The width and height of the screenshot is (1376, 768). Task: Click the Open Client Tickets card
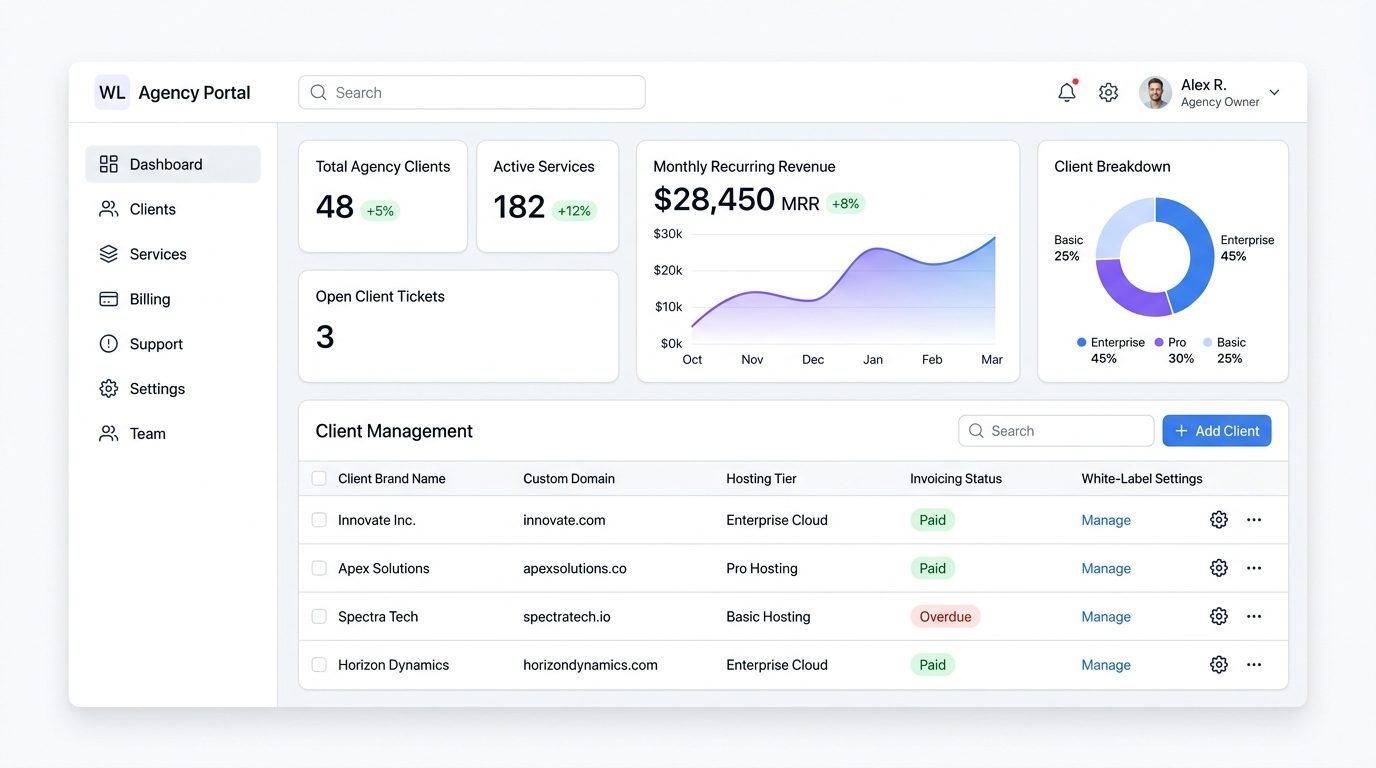[458, 326]
